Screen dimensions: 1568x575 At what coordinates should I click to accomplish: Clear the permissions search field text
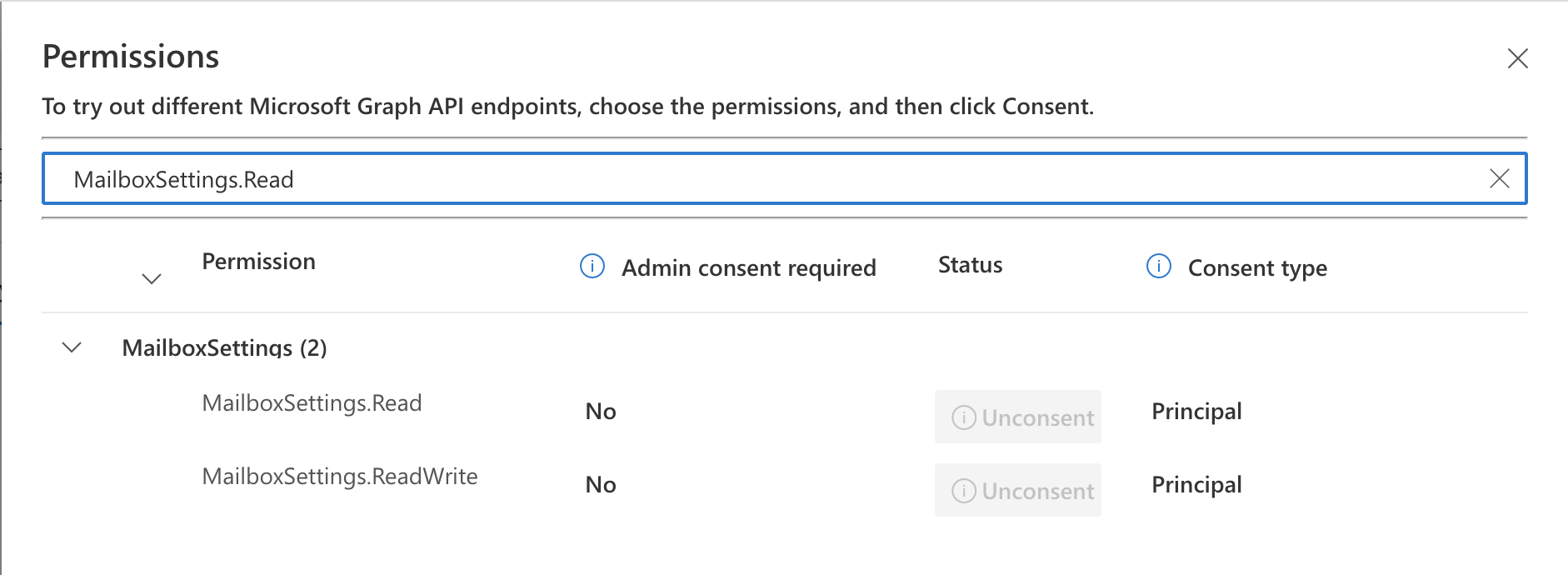click(x=1499, y=178)
